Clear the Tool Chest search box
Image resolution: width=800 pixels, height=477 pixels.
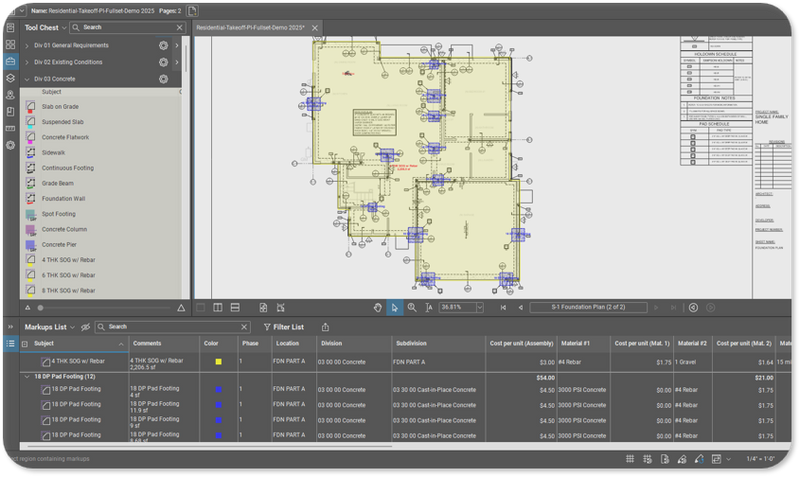180,28
